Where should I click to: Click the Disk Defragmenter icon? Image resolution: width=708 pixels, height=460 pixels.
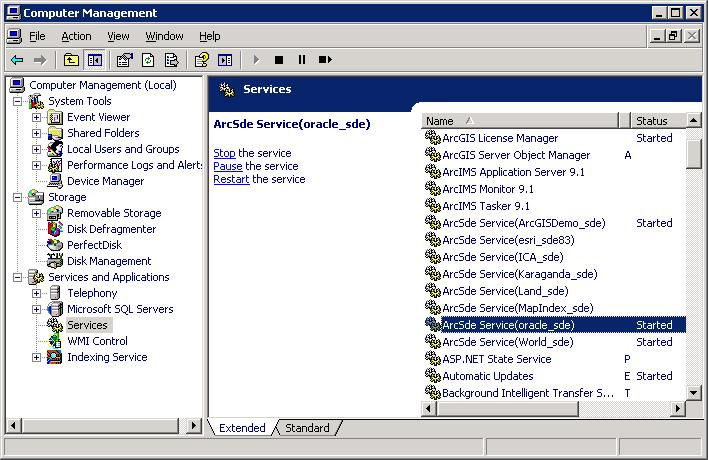click(x=55, y=229)
